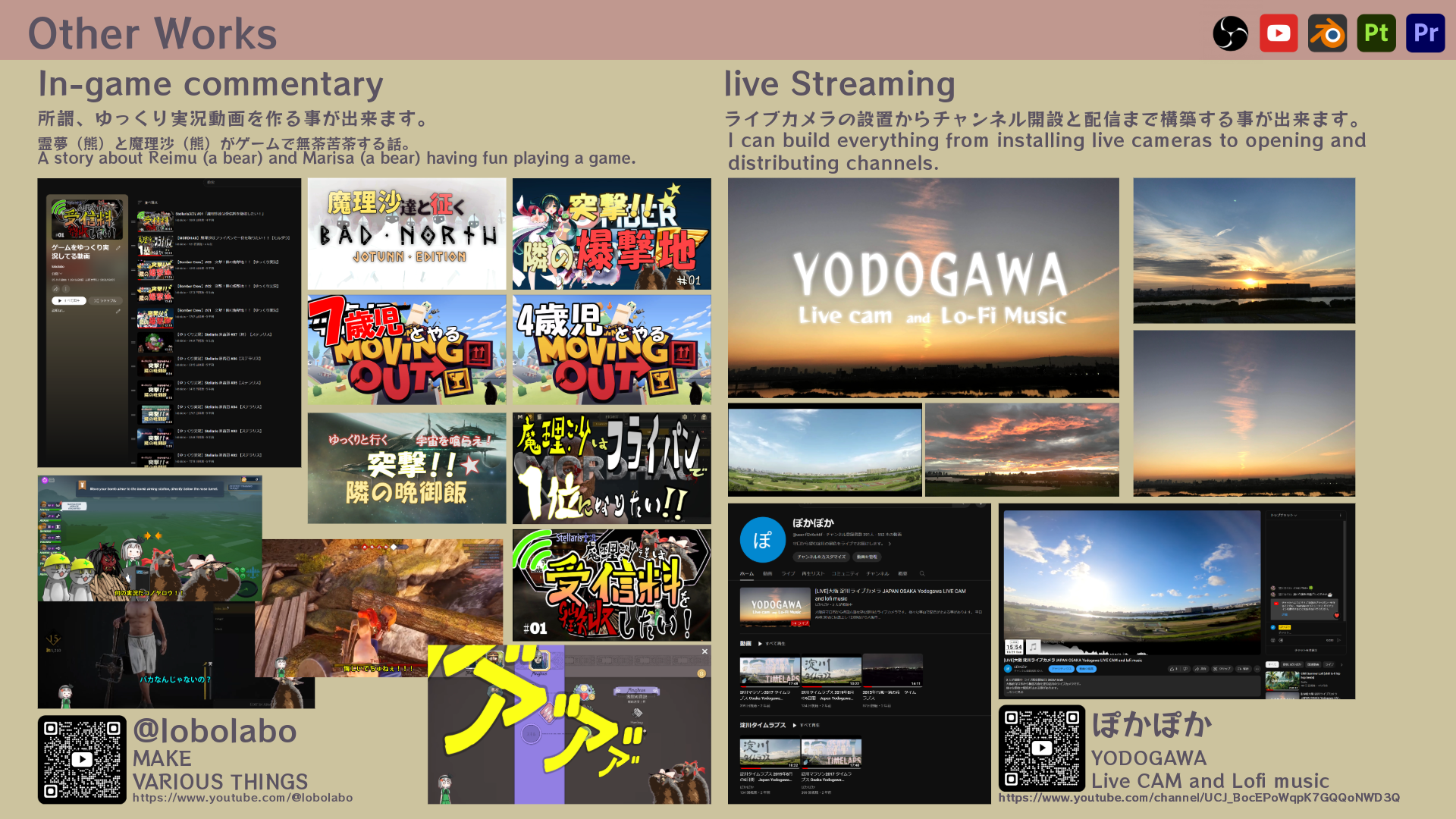Image resolution: width=1456 pixels, height=819 pixels.
Task: Open the YODOGAWA channel URL link
Action: click(x=1199, y=798)
